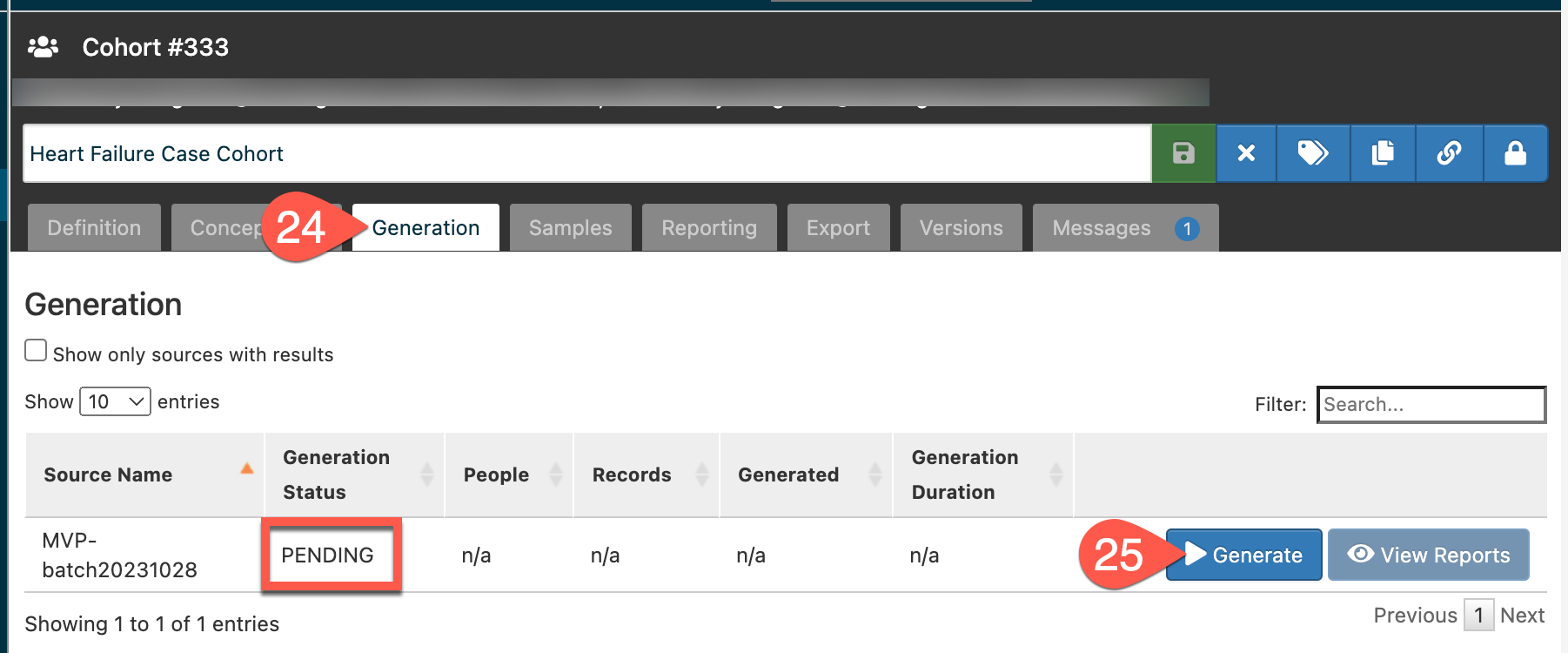Switch to the Definition tab
Viewport: 1568px width, 653px height.
point(94,228)
